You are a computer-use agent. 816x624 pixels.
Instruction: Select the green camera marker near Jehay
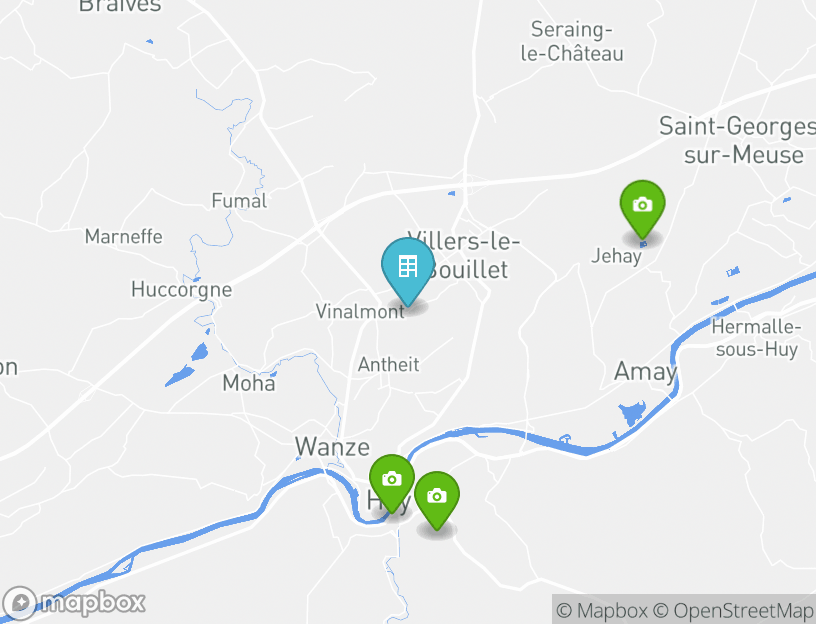(x=643, y=209)
